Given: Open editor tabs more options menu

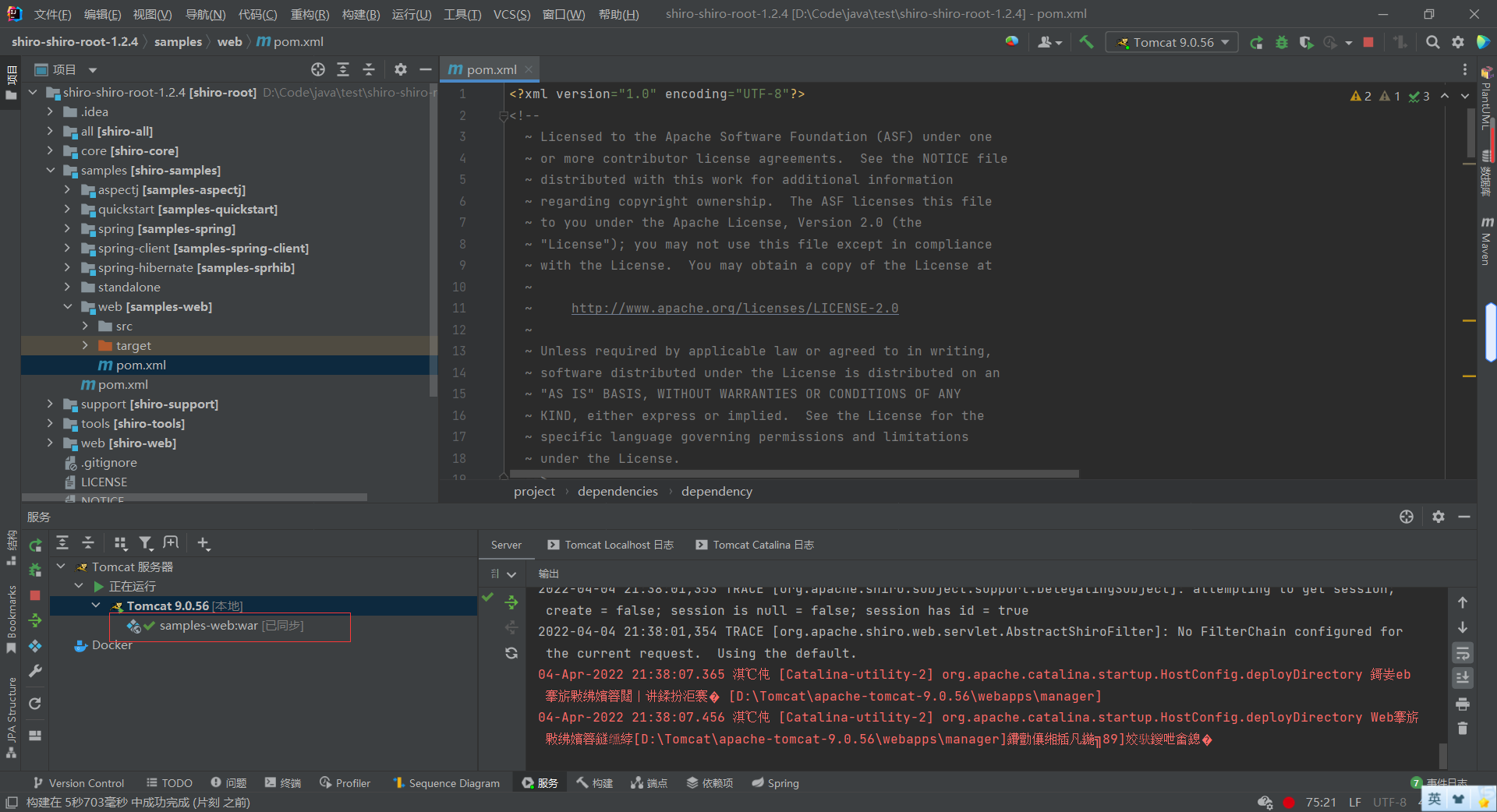Looking at the screenshot, I should (1464, 69).
